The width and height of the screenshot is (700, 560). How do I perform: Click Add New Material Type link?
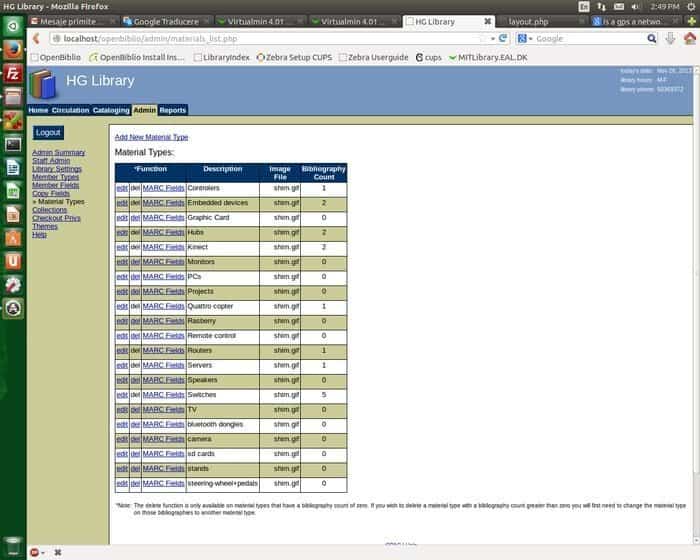(x=151, y=137)
